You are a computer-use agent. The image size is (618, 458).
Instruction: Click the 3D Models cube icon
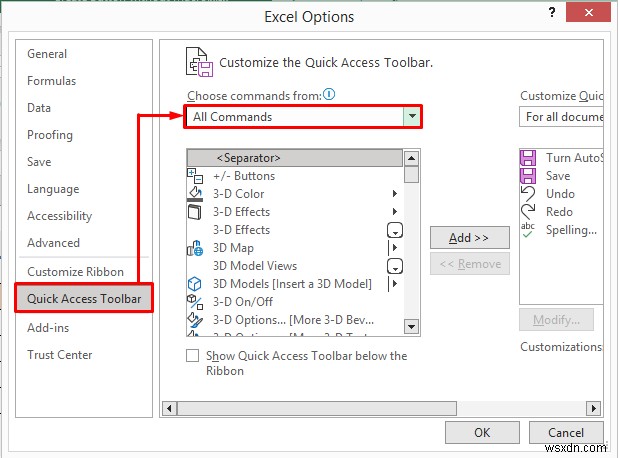click(x=195, y=284)
